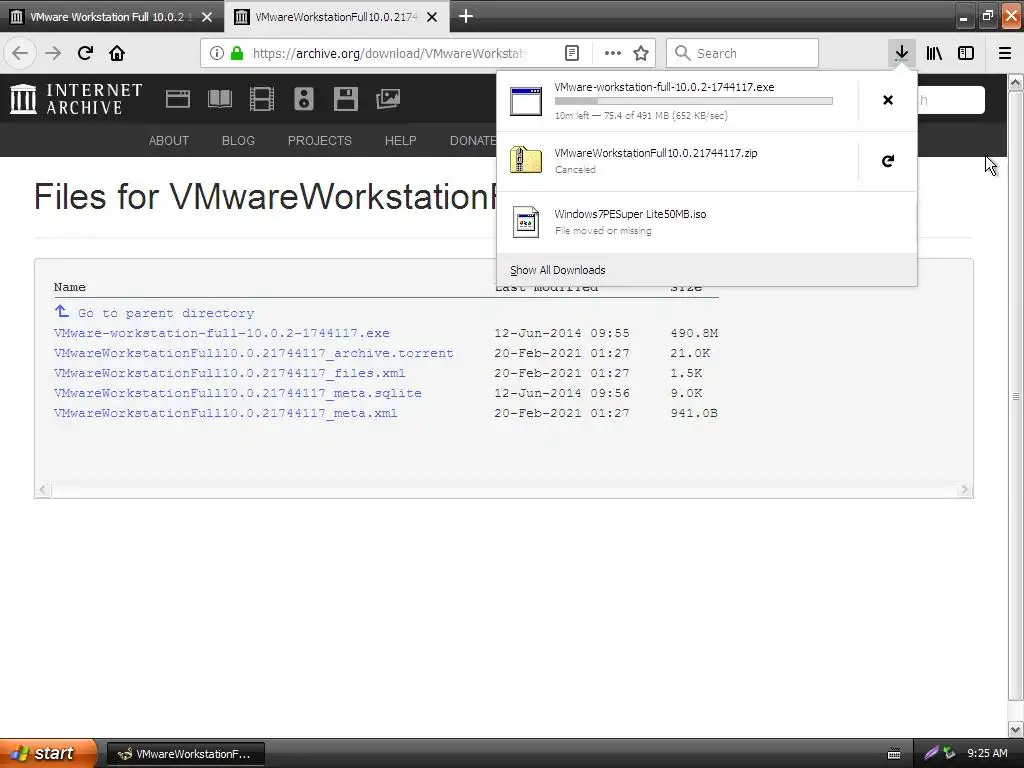Click the Internet Archive logo
Screen dimensions: 1024x768
coord(76,99)
